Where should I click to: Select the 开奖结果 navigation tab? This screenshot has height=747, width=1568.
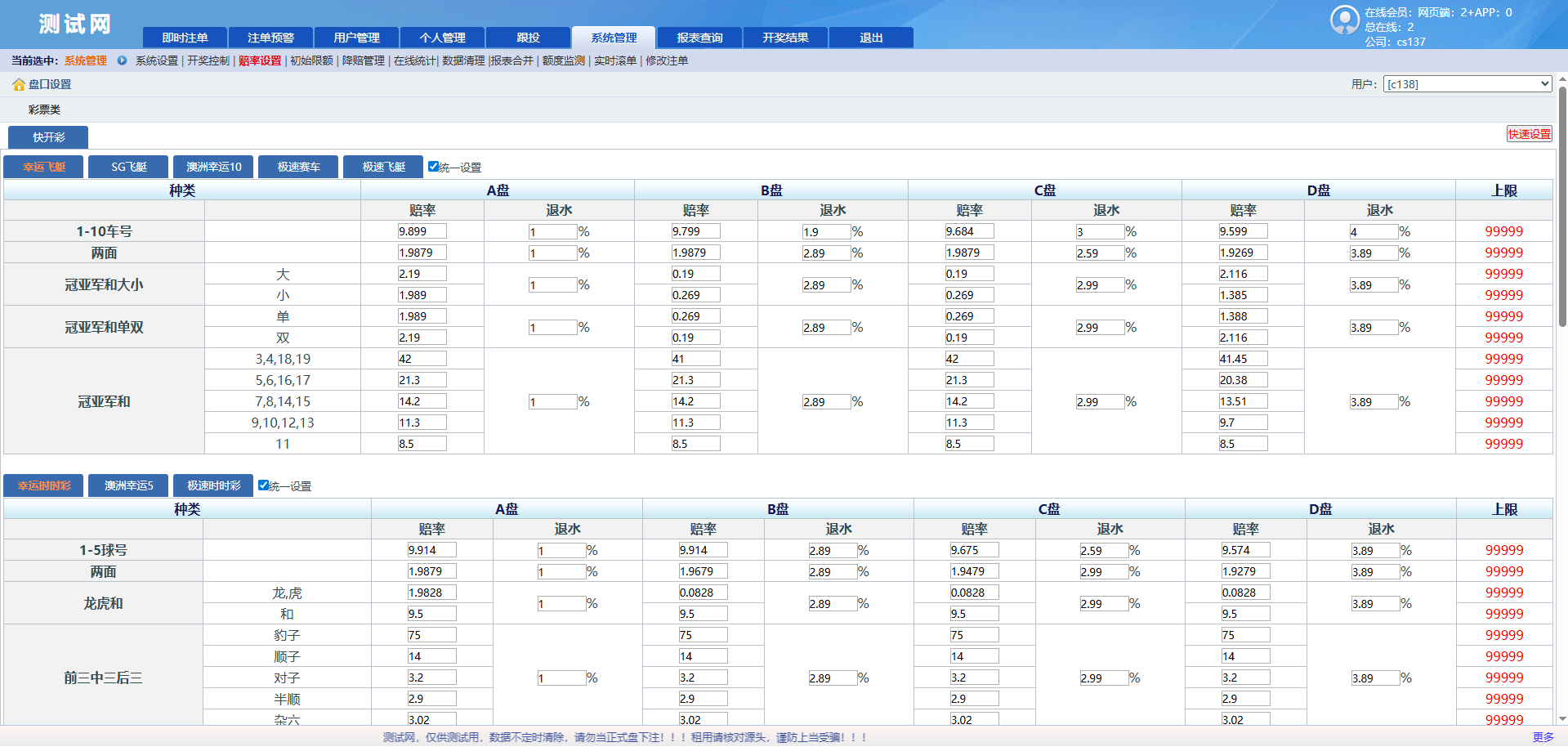pyautogui.click(x=785, y=38)
